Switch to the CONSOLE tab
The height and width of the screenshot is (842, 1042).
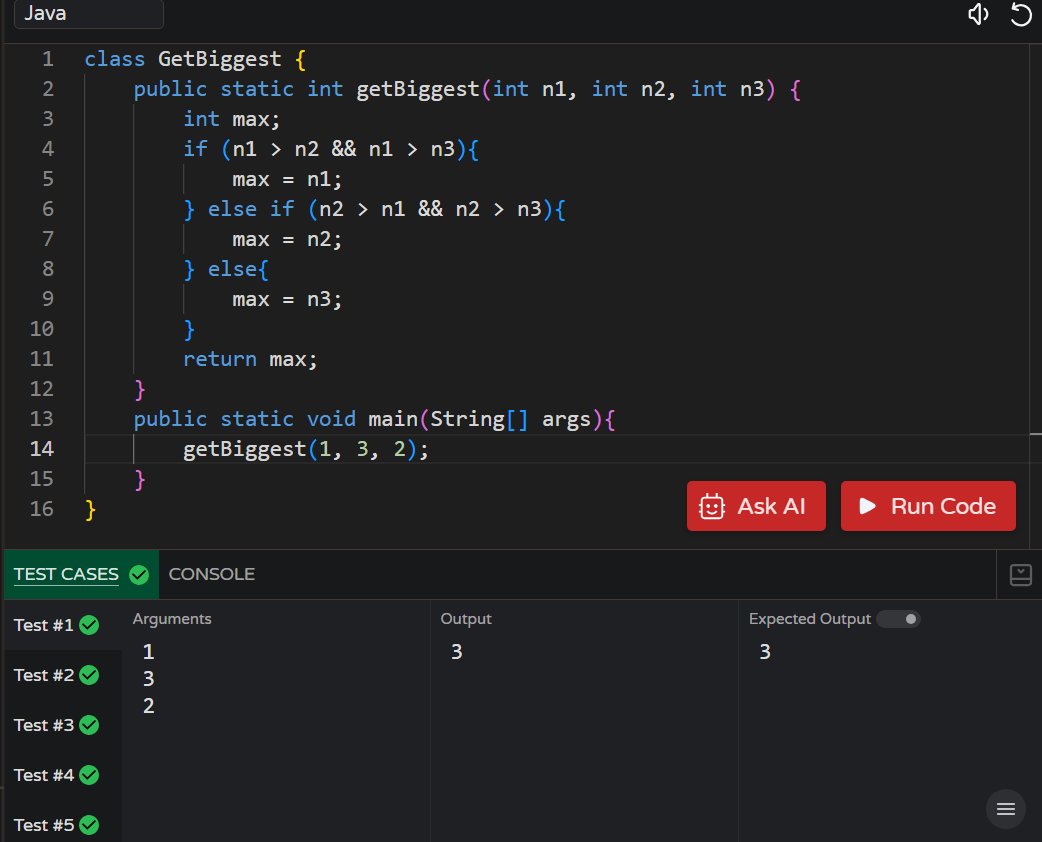tap(211, 574)
